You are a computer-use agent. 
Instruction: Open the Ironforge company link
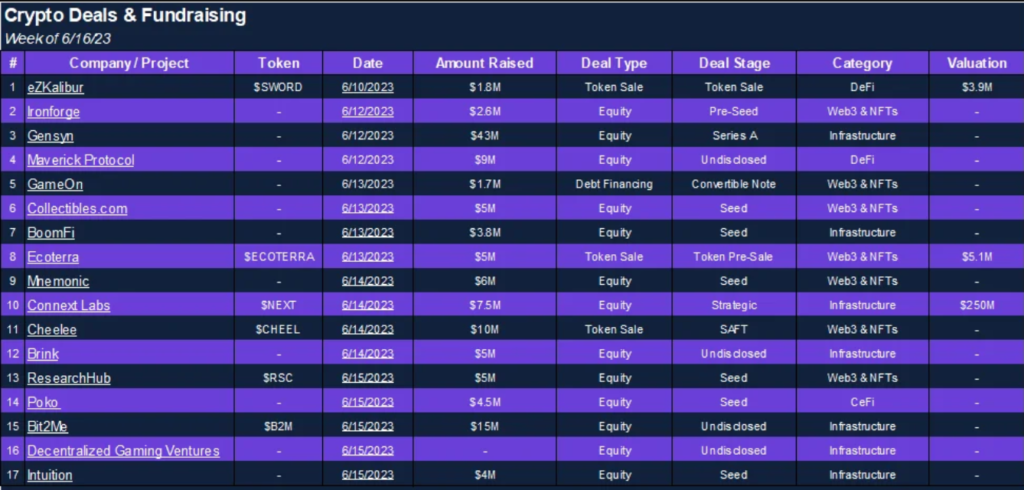[x=54, y=112]
